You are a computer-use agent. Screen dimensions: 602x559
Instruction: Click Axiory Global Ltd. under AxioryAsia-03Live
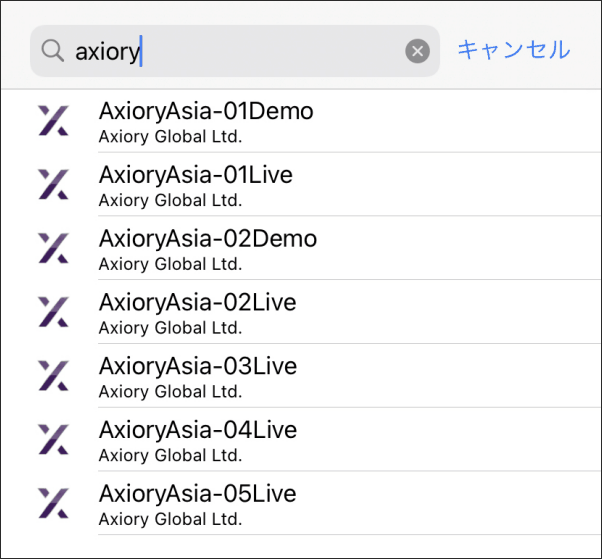click(170, 391)
